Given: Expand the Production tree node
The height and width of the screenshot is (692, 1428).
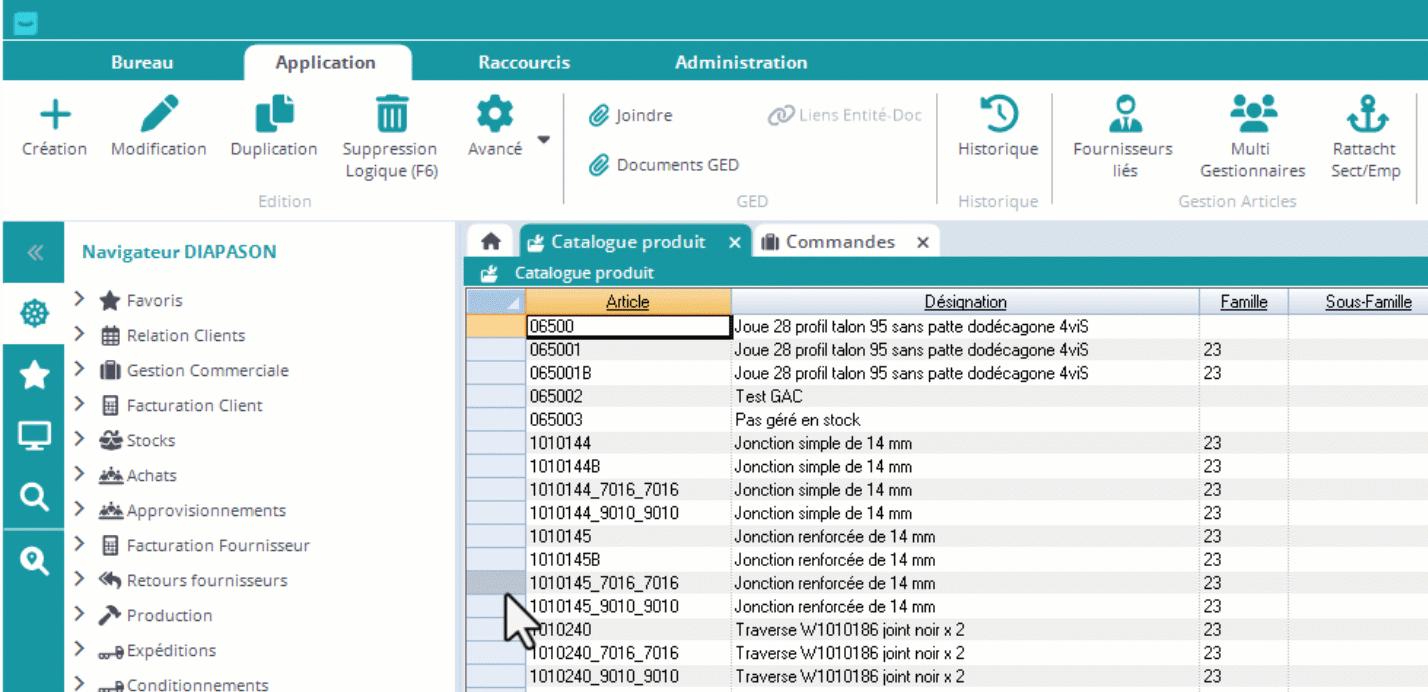Looking at the screenshot, I should (80, 615).
